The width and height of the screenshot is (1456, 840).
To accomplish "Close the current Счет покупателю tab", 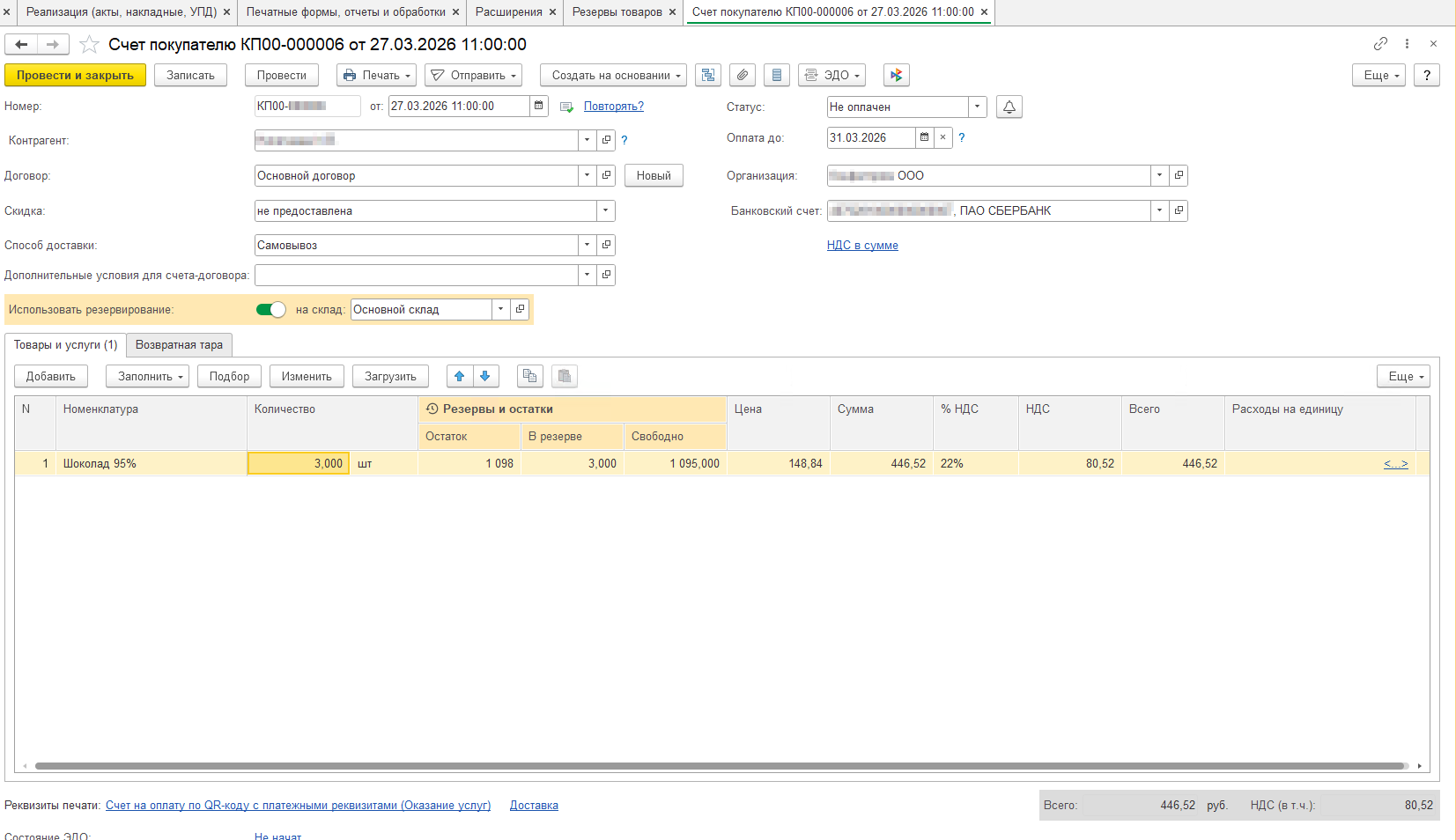I will 984,12.
